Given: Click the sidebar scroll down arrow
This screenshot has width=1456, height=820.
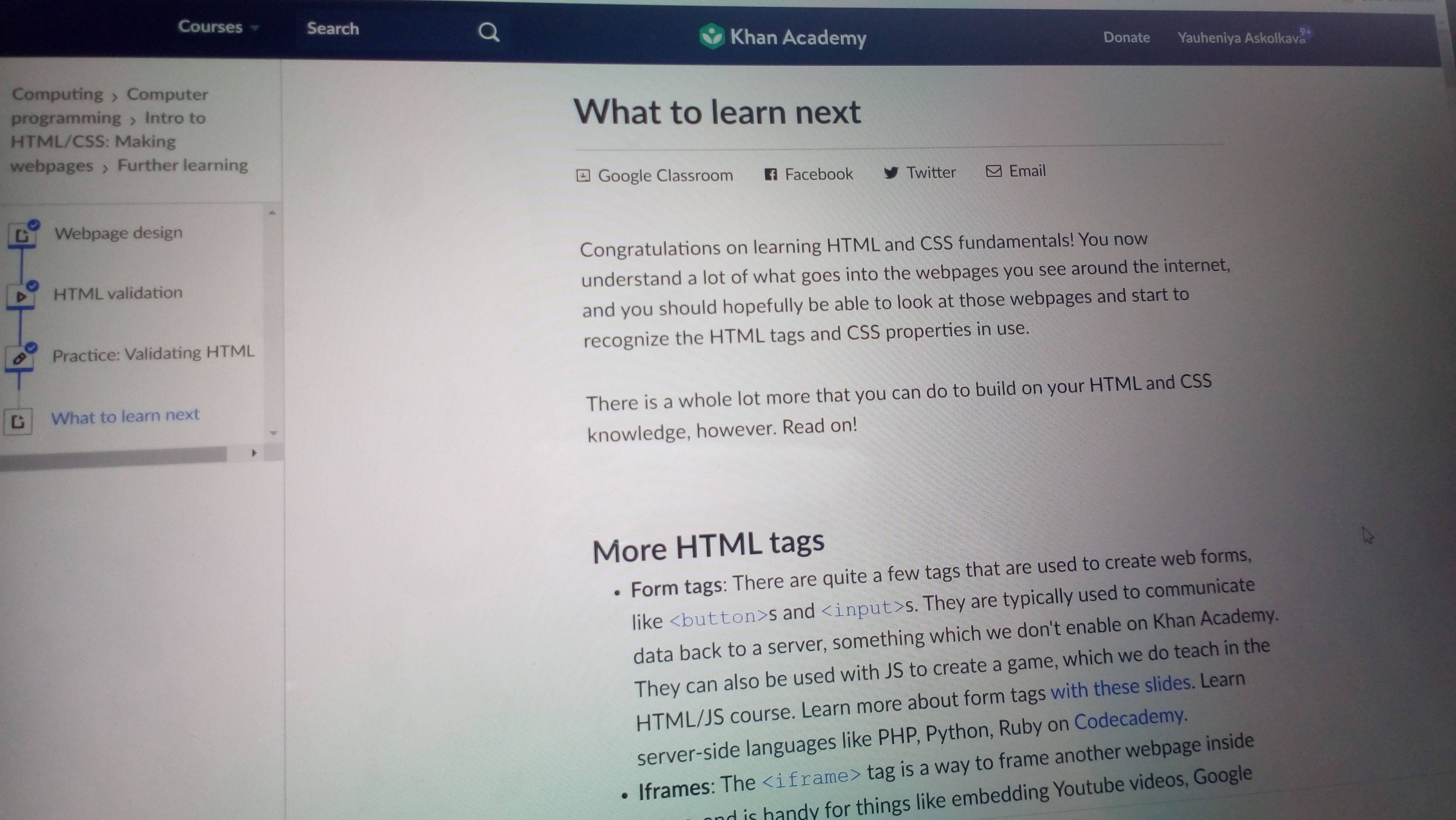Looking at the screenshot, I should pyautogui.click(x=274, y=433).
